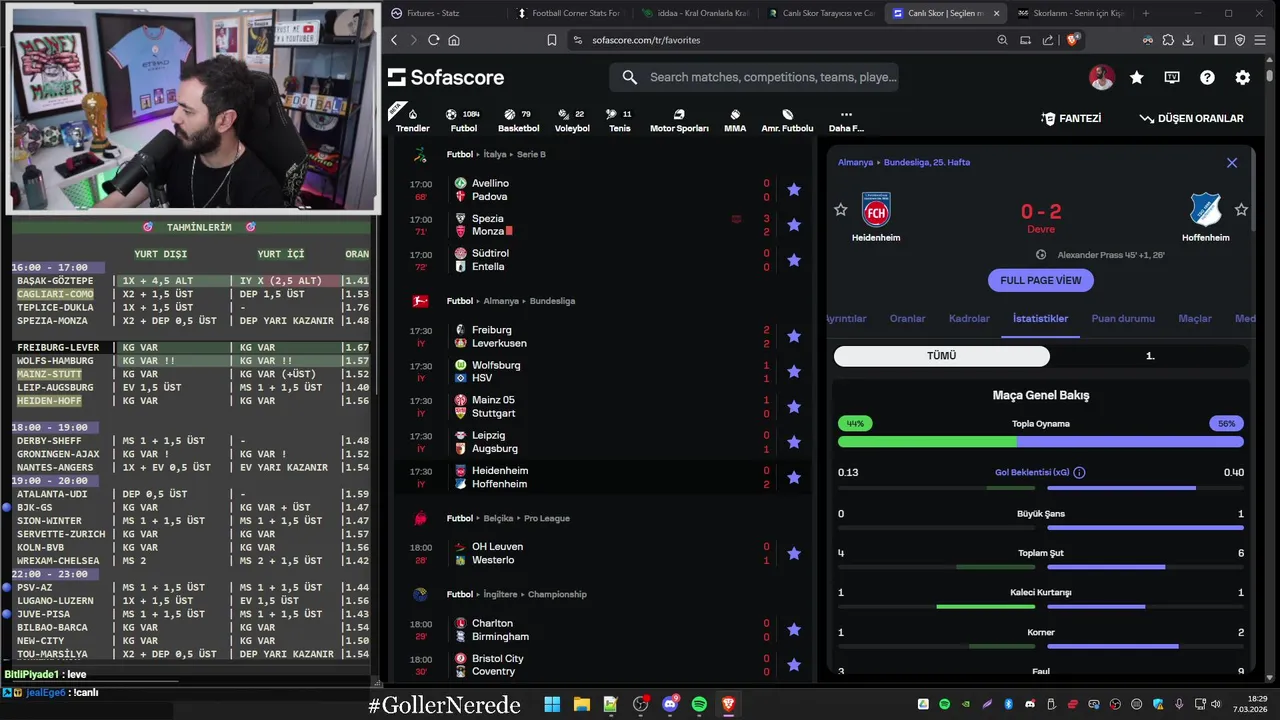Screen dimensions: 1280x720
Task: Switch to the Oranlar tab
Action: click(x=907, y=319)
